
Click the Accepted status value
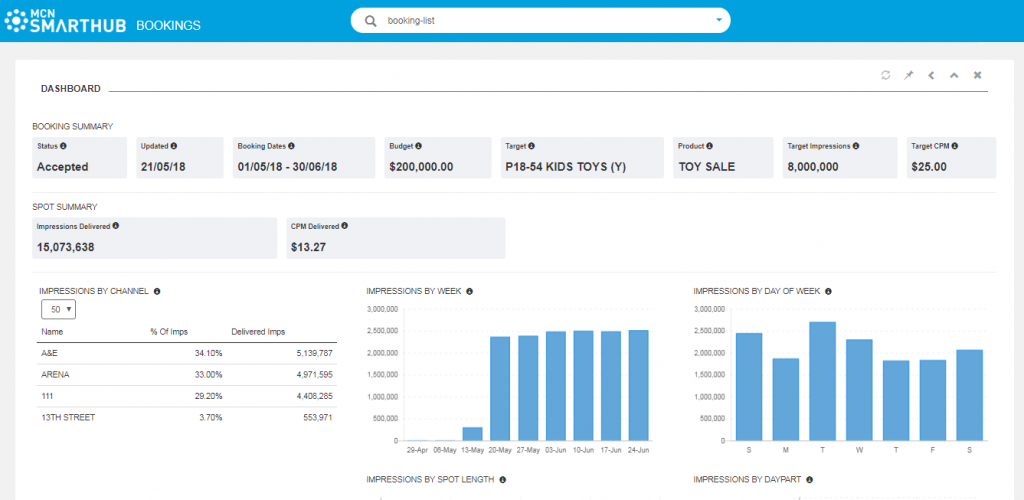pos(63,166)
